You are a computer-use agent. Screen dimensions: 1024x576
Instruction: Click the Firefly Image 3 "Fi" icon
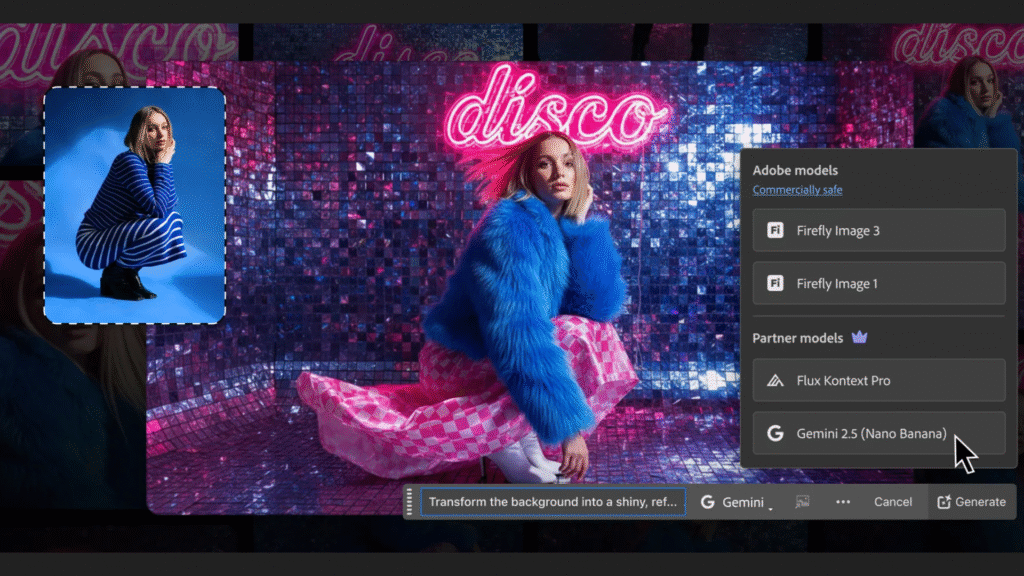pyautogui.click(x=775, y=230)
